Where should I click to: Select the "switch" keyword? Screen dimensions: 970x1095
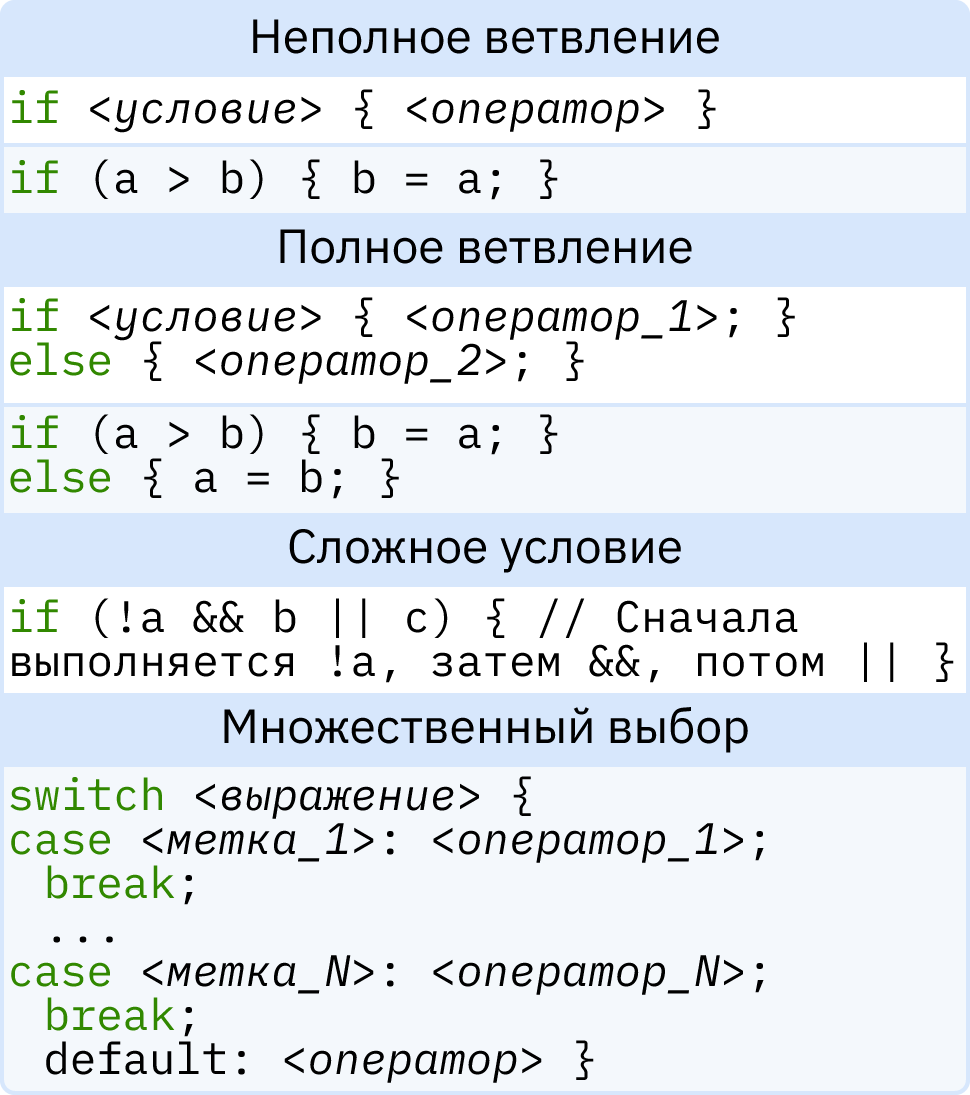(86, 797)
